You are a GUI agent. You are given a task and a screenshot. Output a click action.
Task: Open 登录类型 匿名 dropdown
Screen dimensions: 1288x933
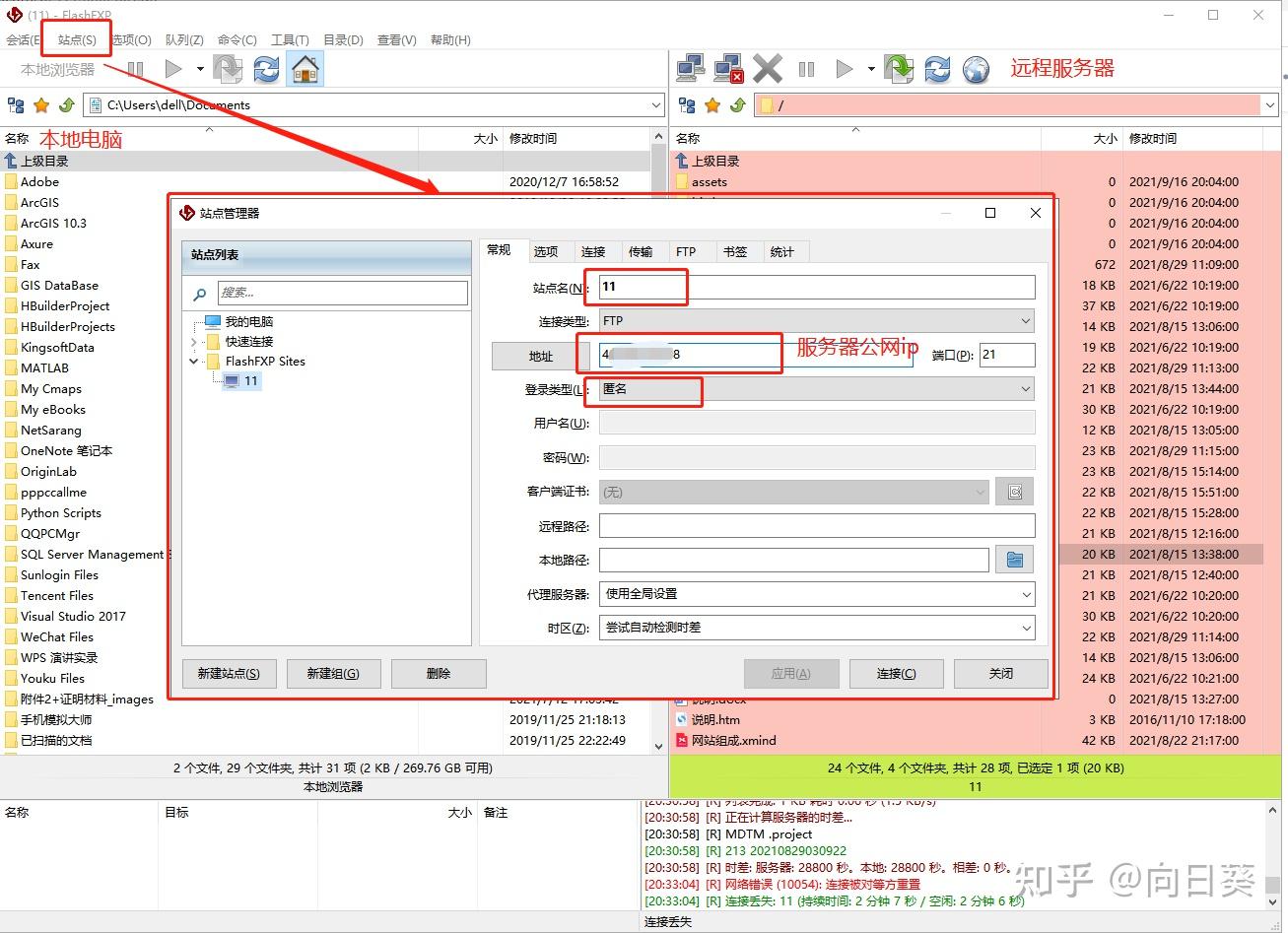(817, 389)
